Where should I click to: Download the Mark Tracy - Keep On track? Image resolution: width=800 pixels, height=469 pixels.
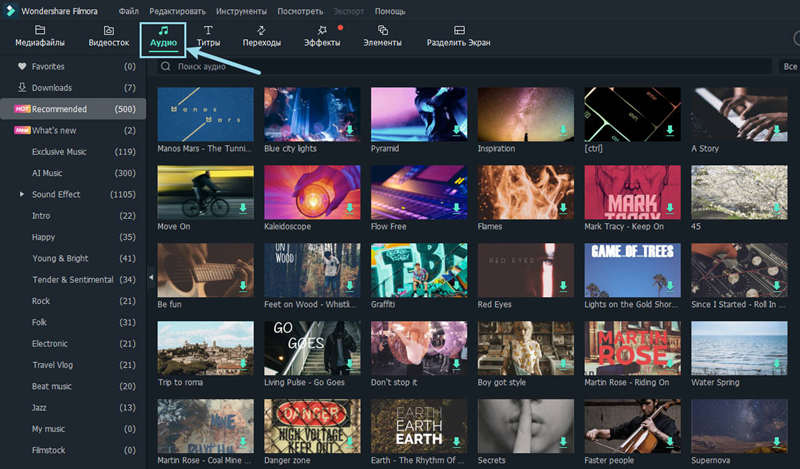click(x=669, y=208)
